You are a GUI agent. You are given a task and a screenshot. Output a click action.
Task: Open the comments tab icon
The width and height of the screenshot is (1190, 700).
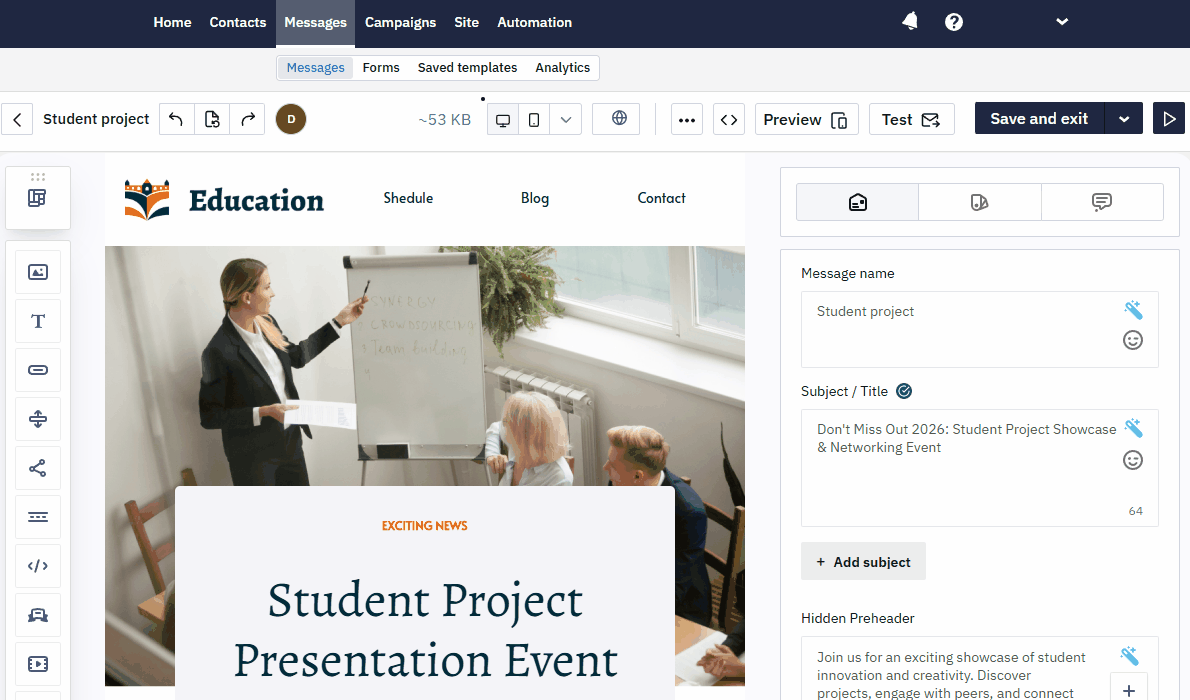1102,202
